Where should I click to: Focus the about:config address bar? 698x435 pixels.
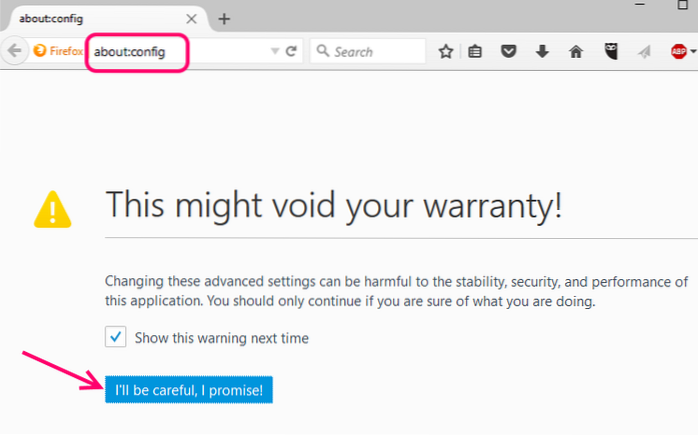point(180,51)
